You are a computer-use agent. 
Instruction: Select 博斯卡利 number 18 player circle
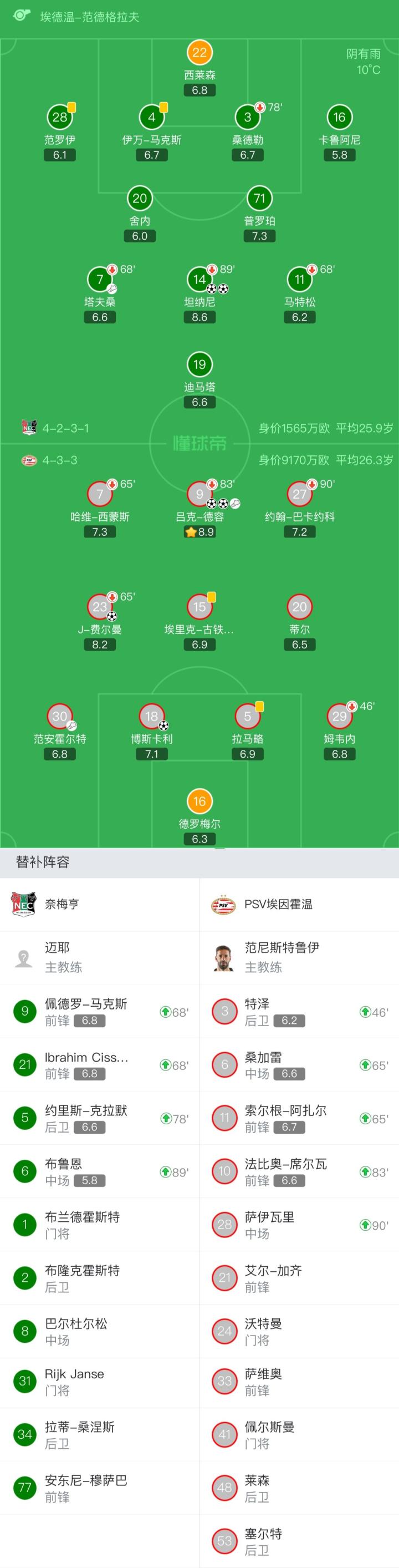[151, 717]
